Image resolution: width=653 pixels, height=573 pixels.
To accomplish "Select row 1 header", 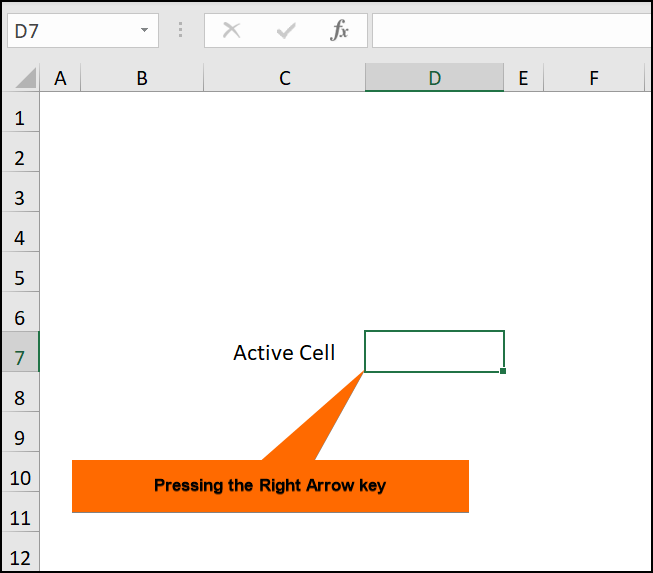I will point(19,118).
